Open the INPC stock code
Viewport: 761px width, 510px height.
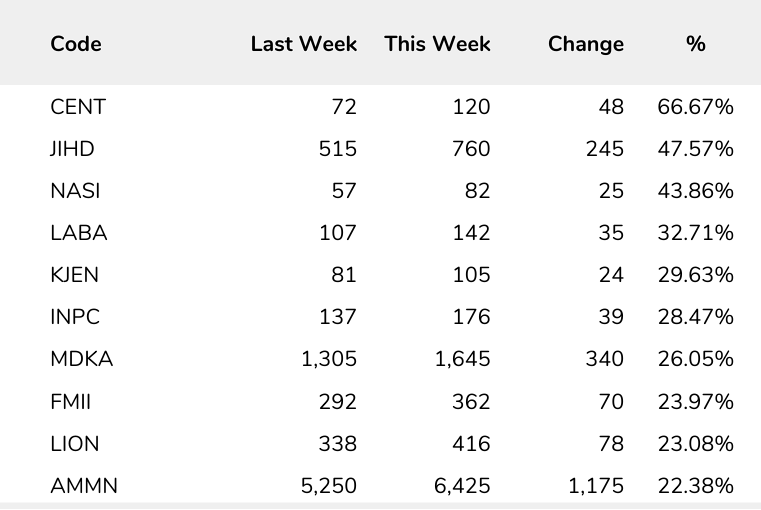[x=75, y=317]
